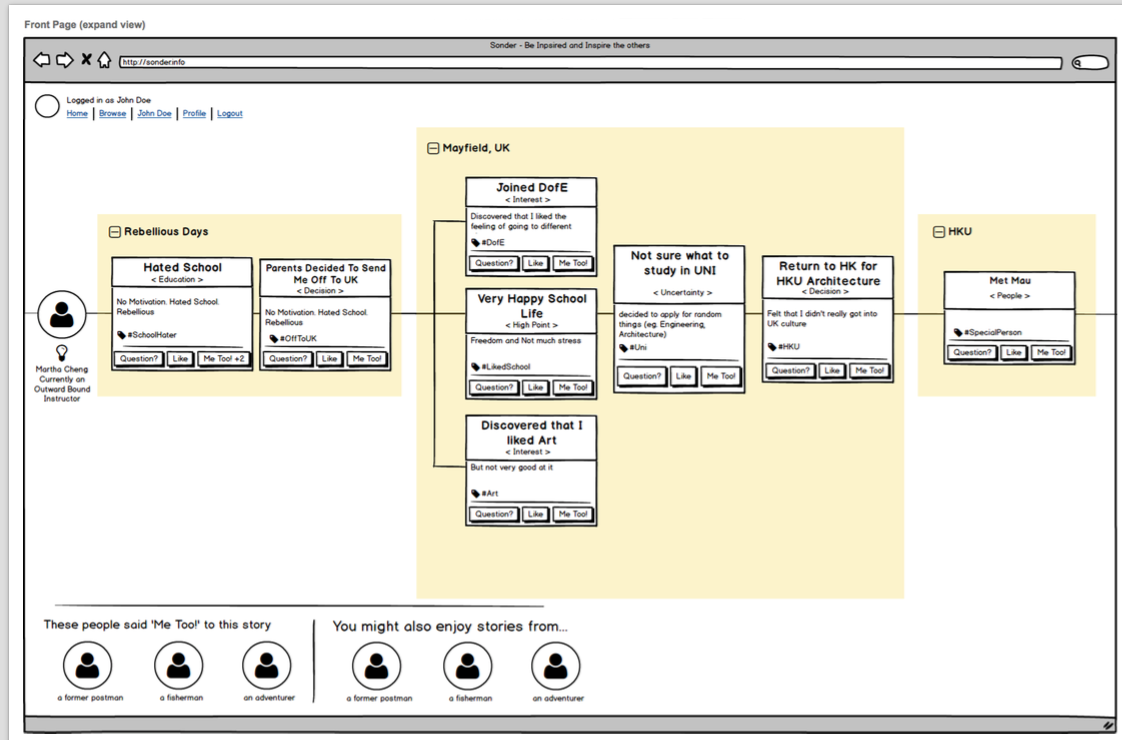Click John Doe's circle avatar near login text

coord(47,106)
